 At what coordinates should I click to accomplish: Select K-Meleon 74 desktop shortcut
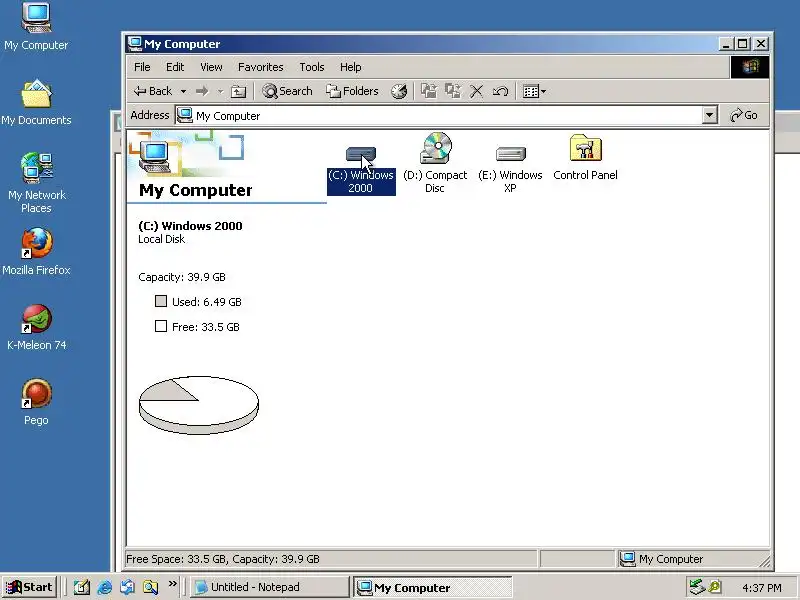coord(36,327)
